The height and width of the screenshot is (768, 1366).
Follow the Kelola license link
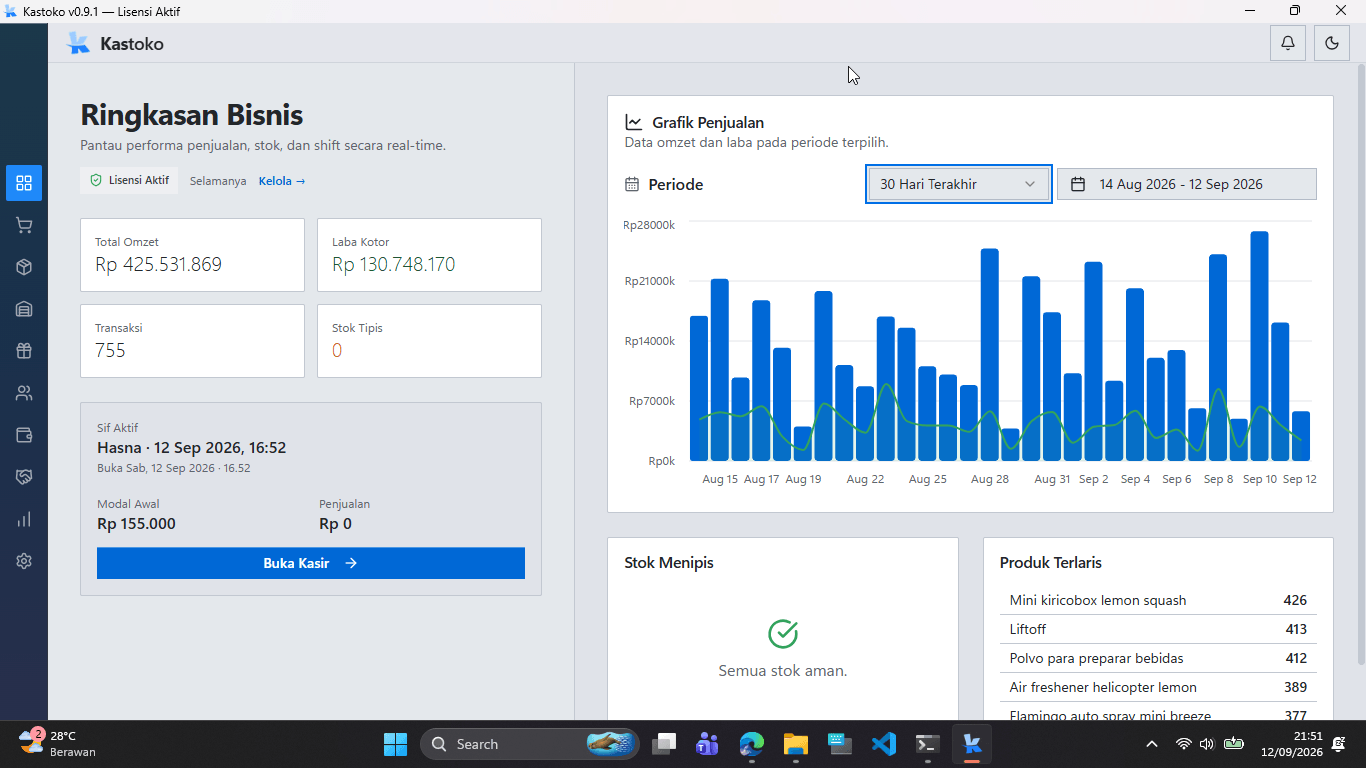point(282,181)
